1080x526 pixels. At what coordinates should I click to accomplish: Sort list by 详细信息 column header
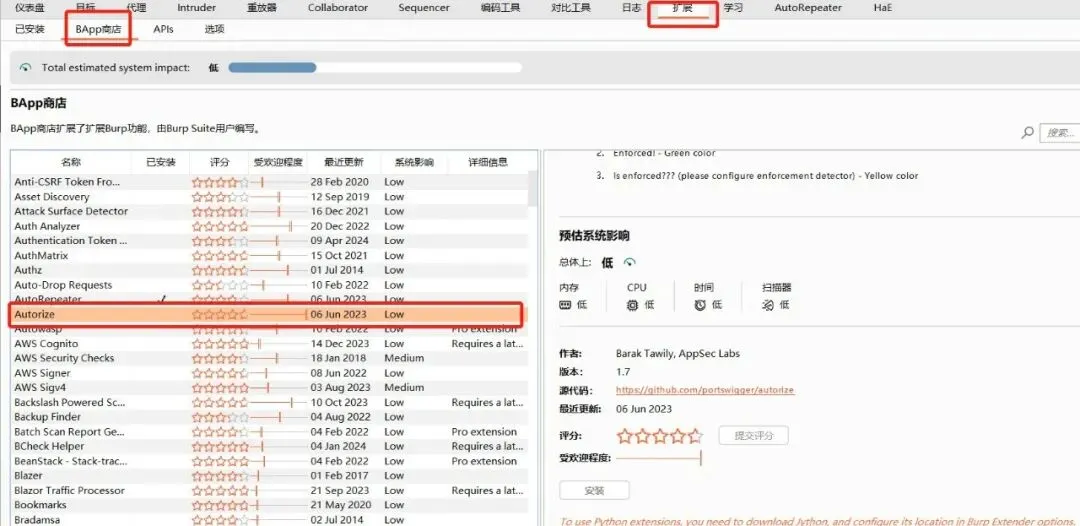point(488,162)
